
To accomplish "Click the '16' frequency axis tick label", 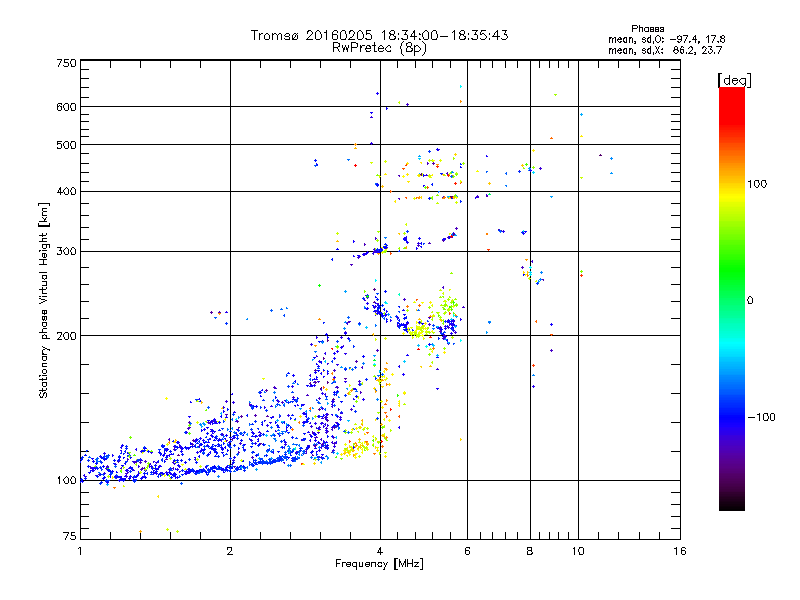I will [x=680, y=551].
